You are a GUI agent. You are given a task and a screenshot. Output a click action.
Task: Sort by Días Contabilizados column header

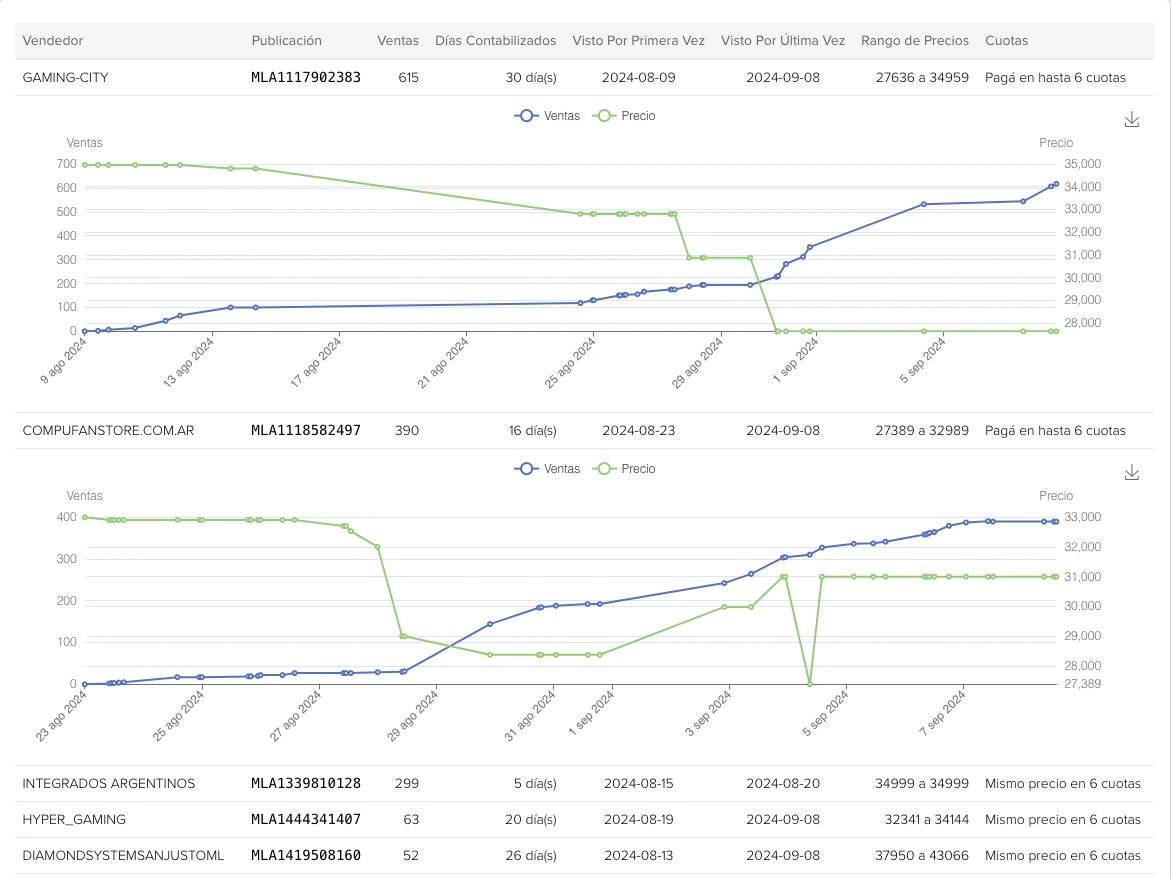tap(495, 41)
